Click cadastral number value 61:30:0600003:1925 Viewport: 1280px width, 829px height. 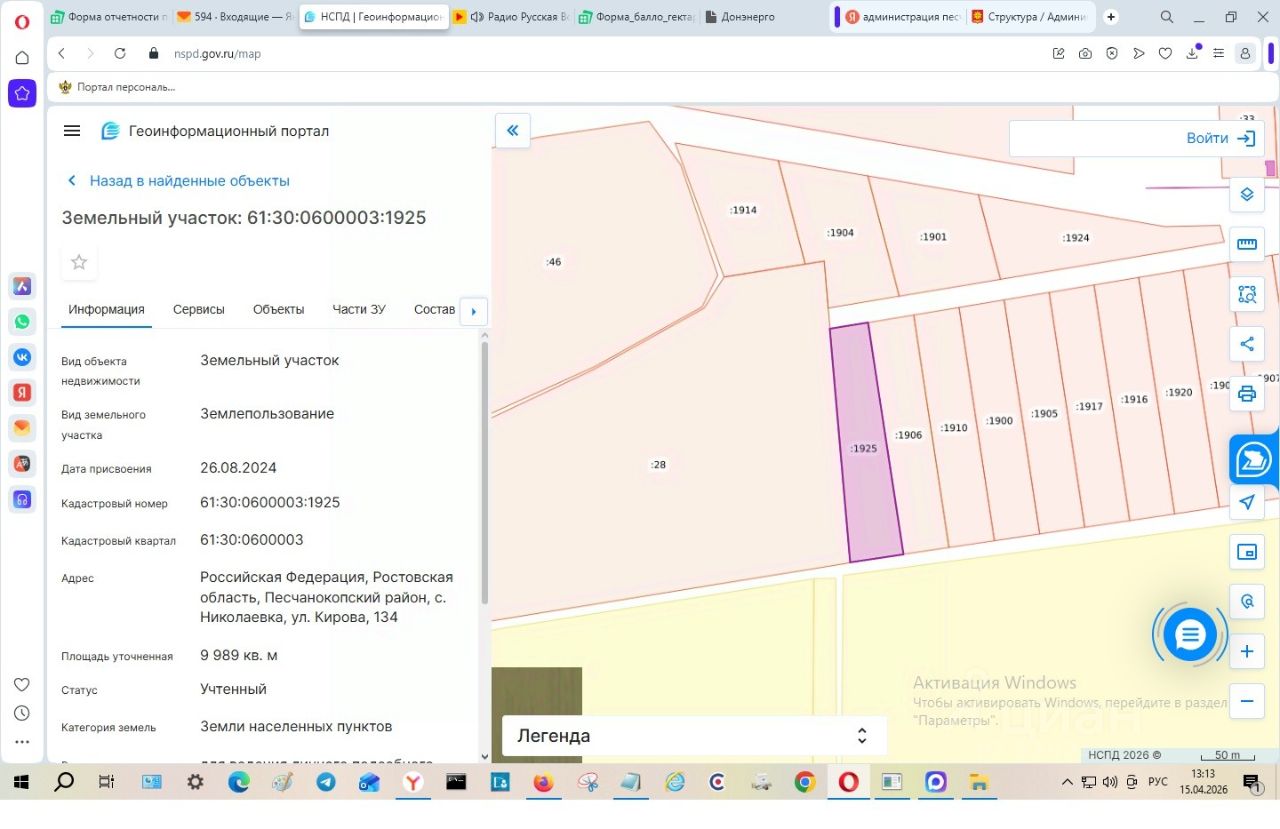coord(270,502)
